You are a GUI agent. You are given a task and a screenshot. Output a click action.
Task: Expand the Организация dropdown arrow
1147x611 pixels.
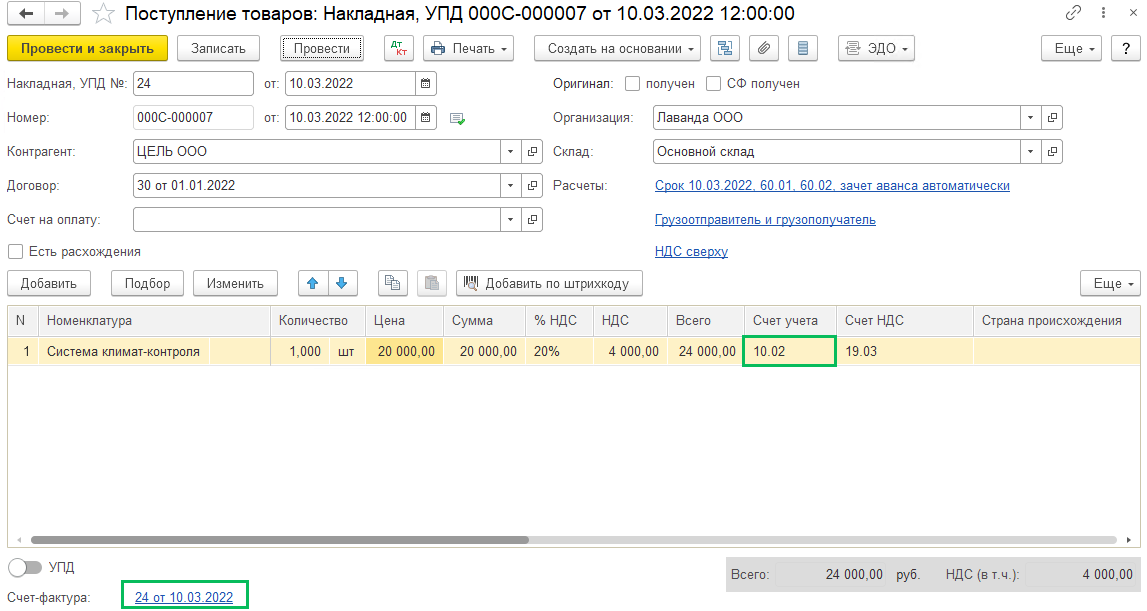click(1031, 117)
